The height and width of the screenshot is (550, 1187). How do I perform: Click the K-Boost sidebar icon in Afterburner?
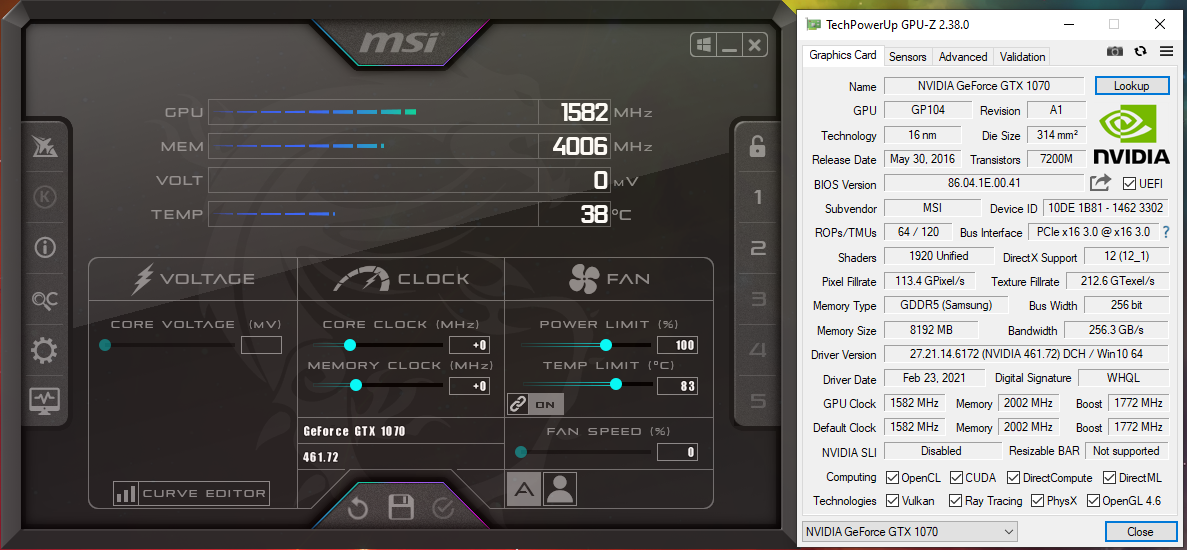click(45, 197)
